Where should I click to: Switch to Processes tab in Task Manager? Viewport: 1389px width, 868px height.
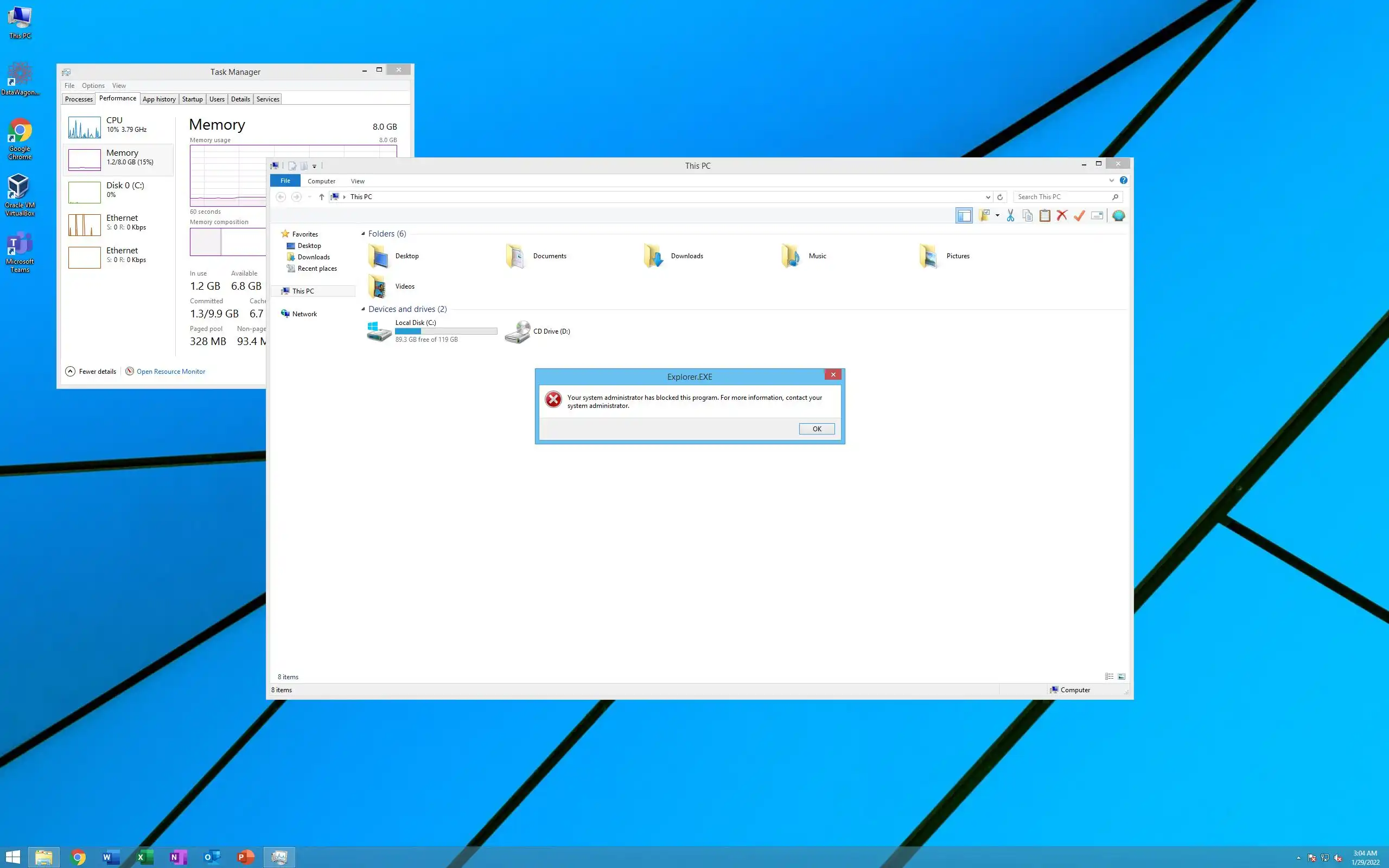79,99
